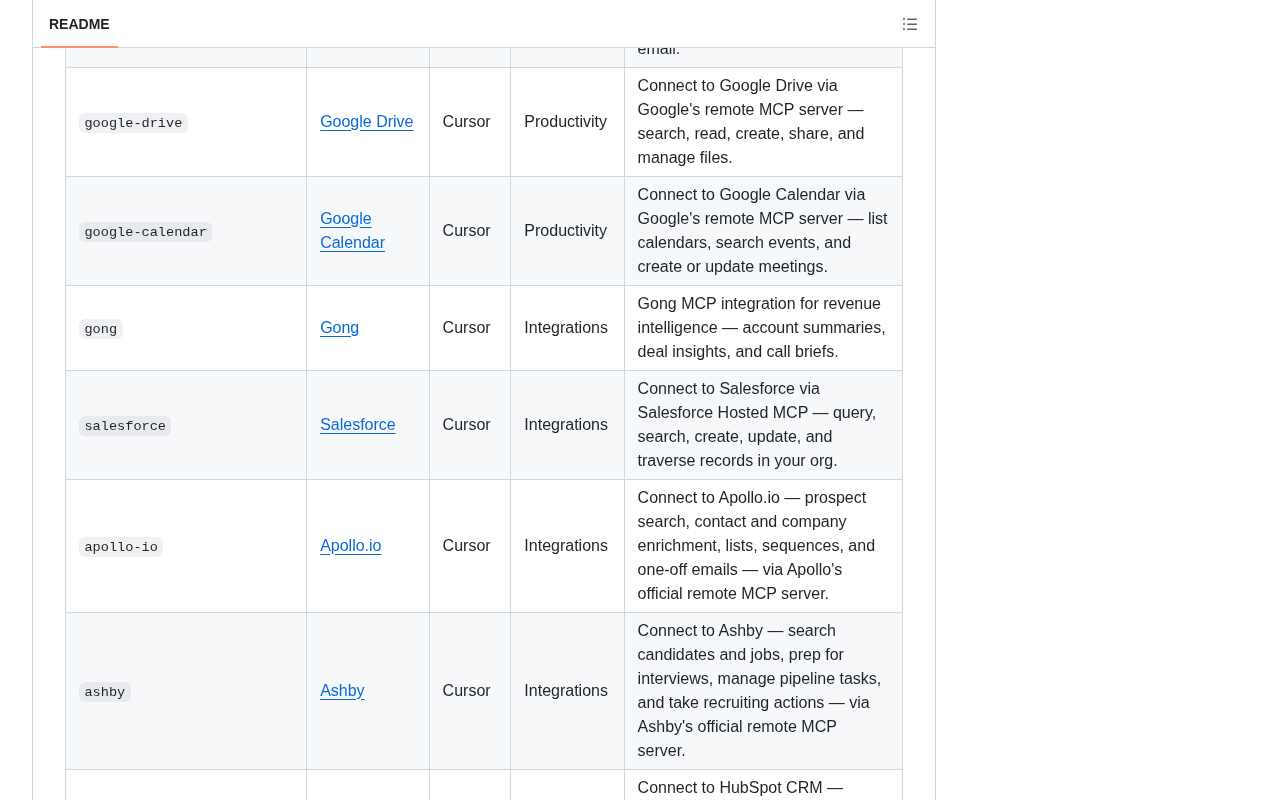Go to the Ashby link

(x=342, y=691)
